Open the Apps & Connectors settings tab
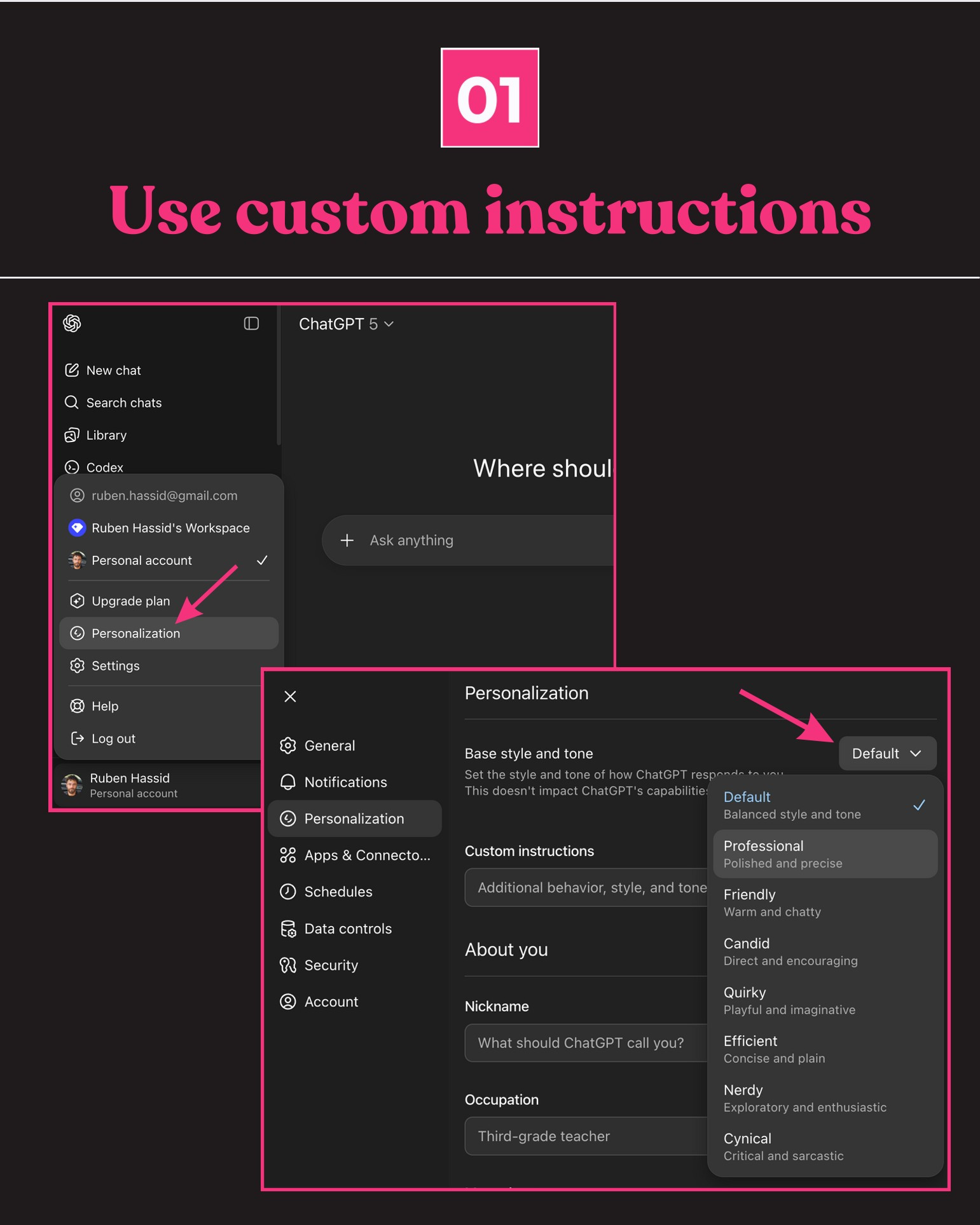Screen dimensions: 980x1225 (x=355, y=855)
